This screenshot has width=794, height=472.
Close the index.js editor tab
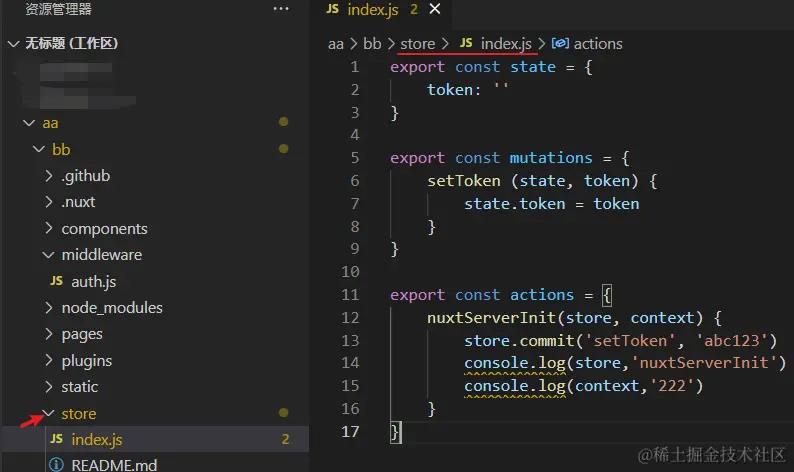coord(434,9)
